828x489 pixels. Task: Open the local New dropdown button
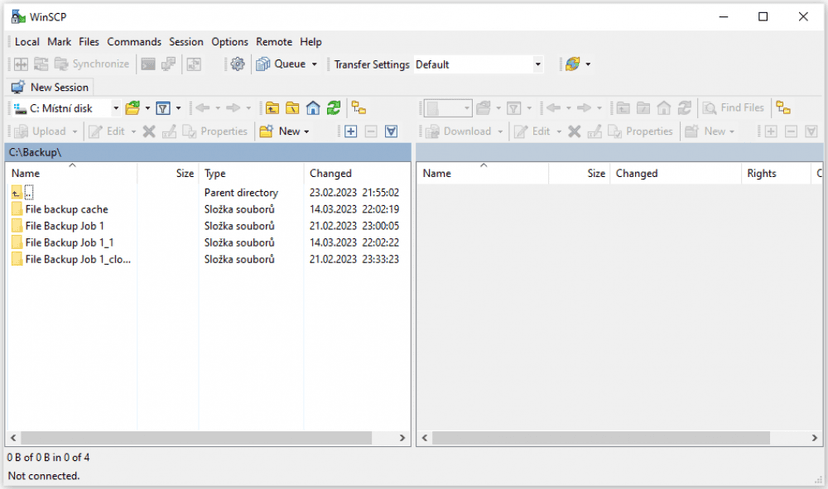coord(284,131)
